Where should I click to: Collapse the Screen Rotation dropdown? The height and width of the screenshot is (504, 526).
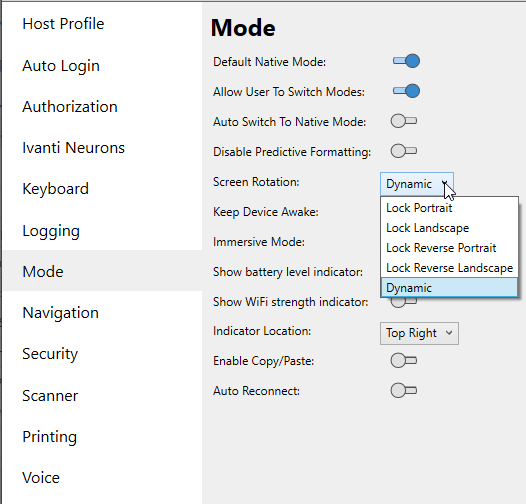(417, 184)
